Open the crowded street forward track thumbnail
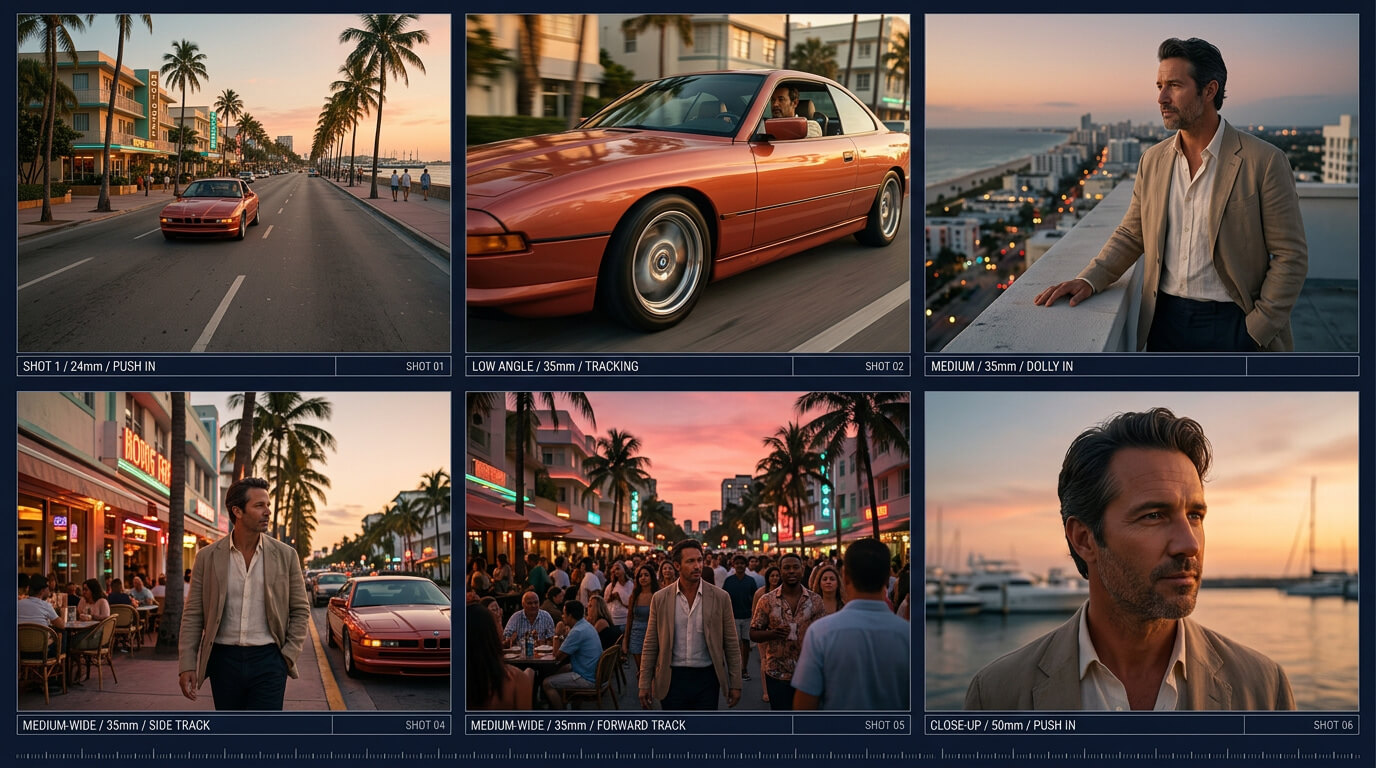1376x768 pixels. [x=688, y=551]
